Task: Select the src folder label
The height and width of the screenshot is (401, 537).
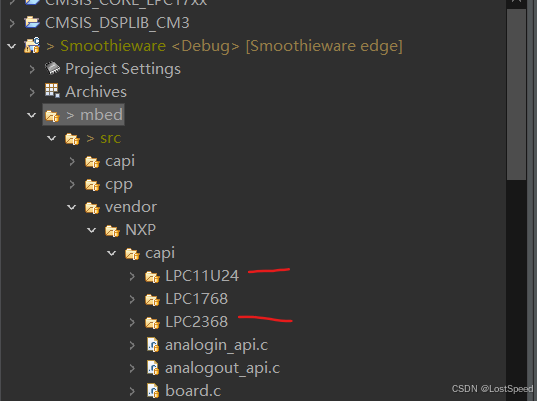Action: [110, 138]
